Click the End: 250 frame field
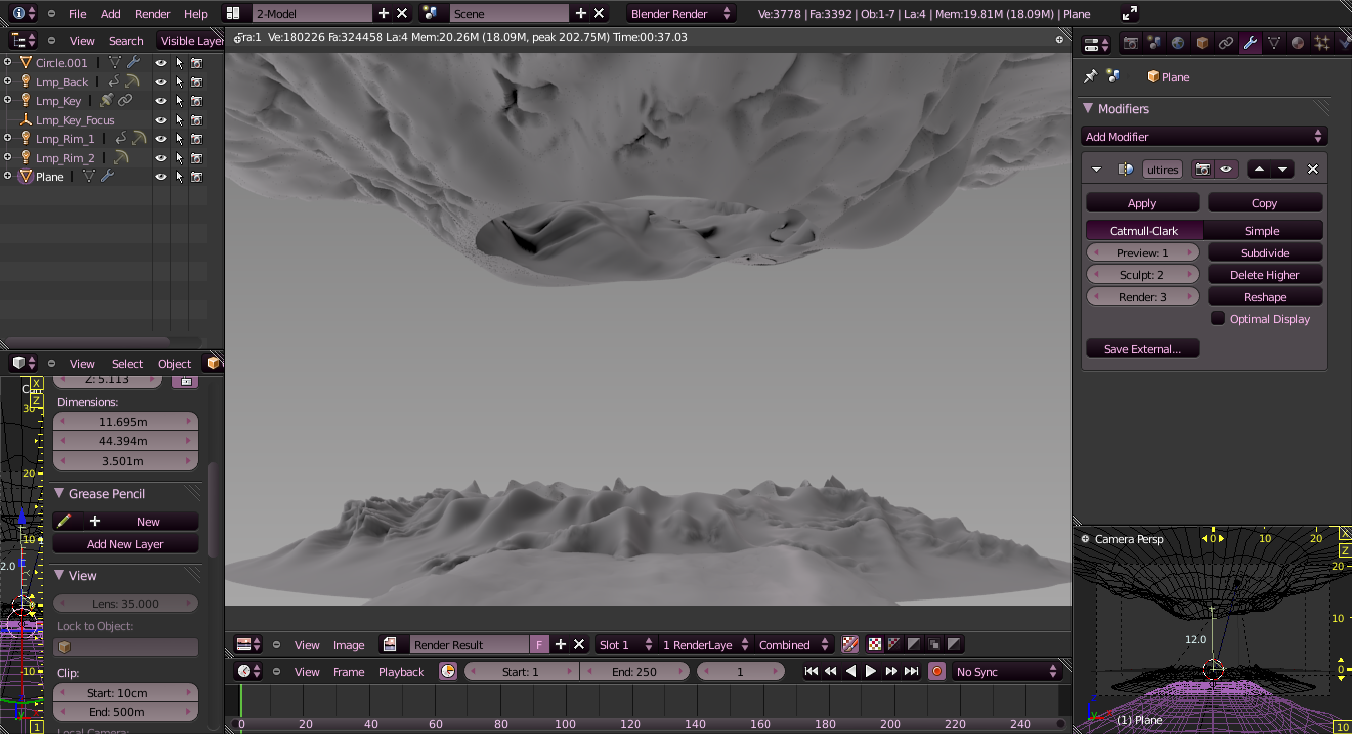 coord(634,672)
